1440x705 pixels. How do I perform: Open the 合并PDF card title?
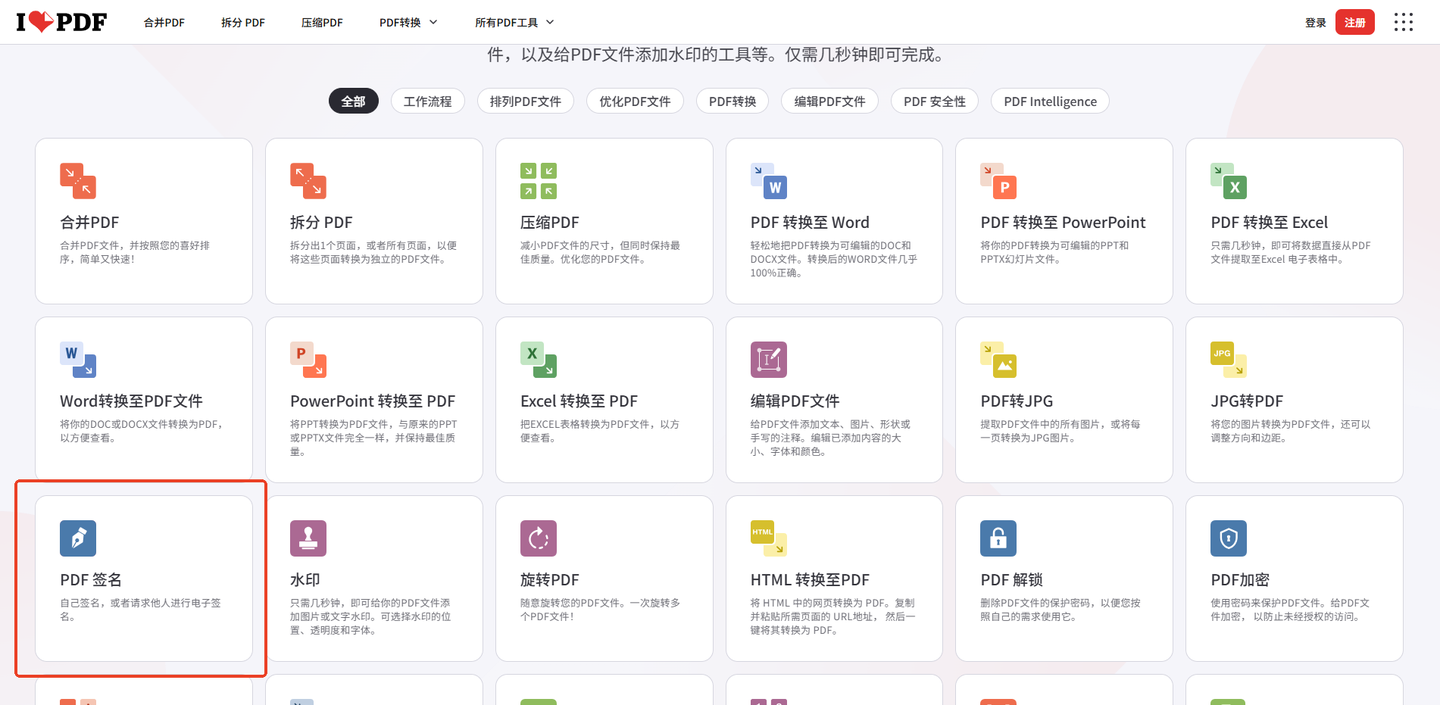click(x=90, y=222)
